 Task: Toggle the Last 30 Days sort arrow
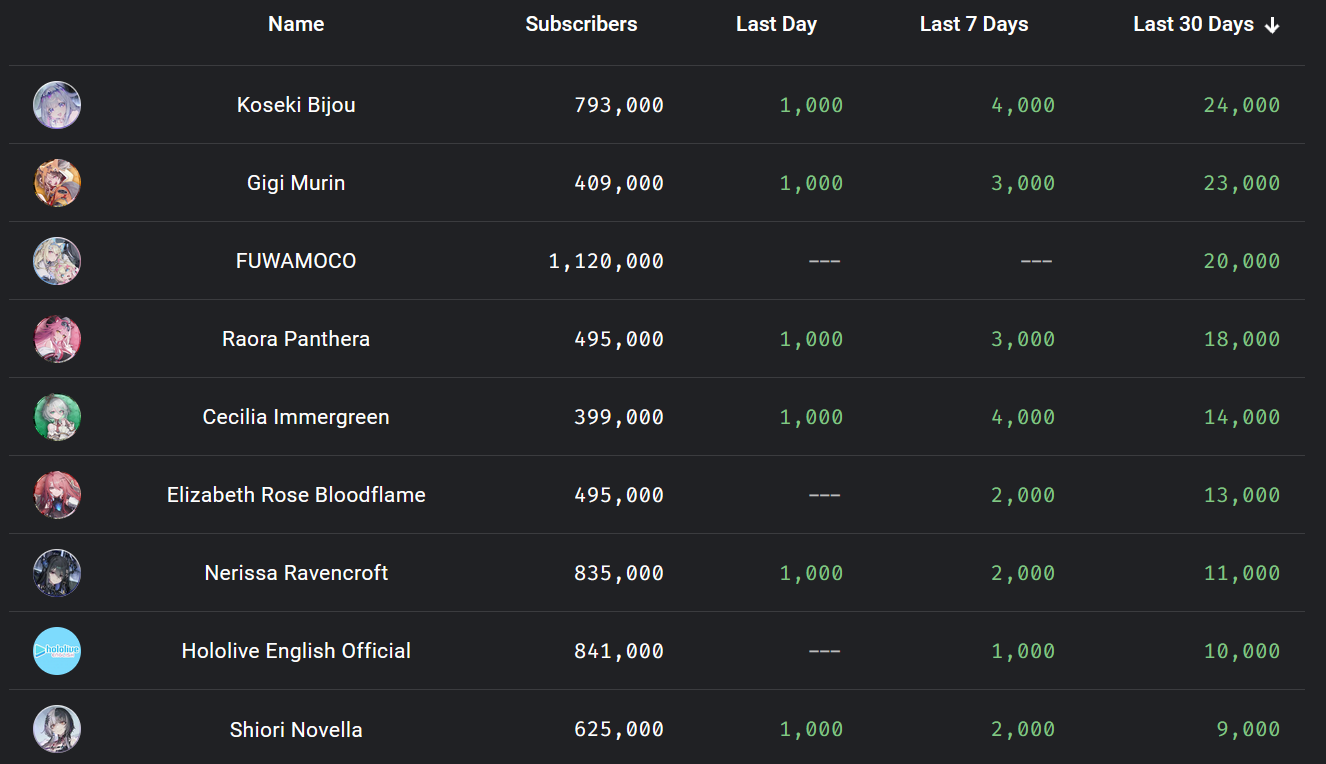[1272, 26]
